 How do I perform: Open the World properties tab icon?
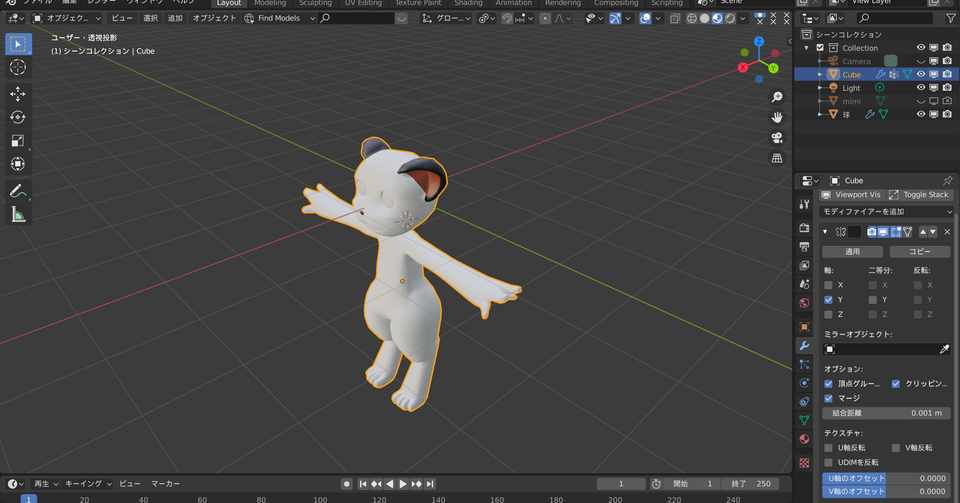click(804, 303)
